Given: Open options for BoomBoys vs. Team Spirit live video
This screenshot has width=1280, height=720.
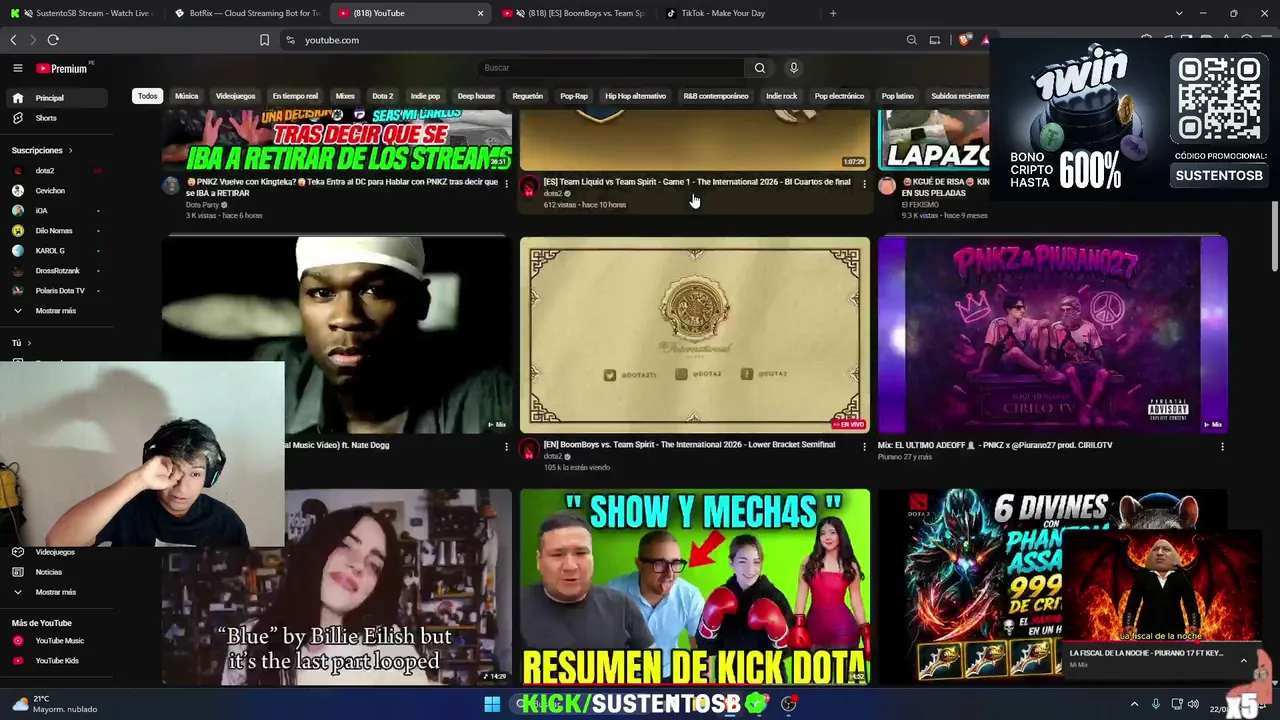Looking at the screenshot, I should [864, 447].
